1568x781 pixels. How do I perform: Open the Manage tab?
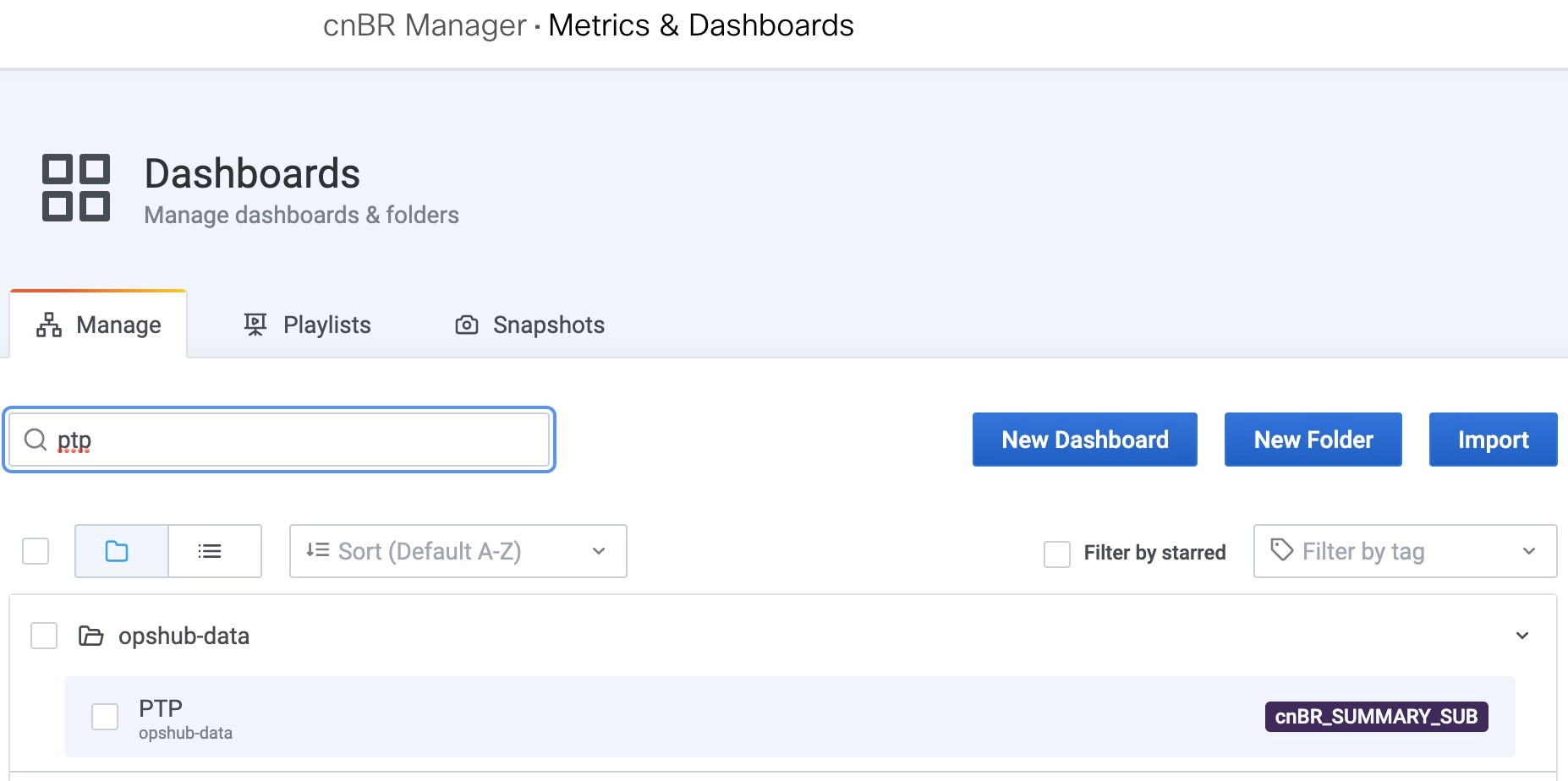pos(98,325)
